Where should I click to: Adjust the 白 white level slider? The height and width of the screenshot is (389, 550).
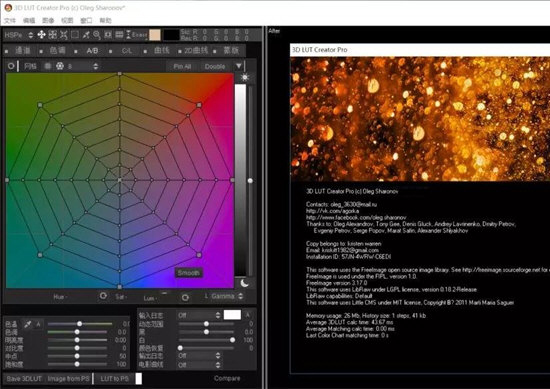(206, 340)
